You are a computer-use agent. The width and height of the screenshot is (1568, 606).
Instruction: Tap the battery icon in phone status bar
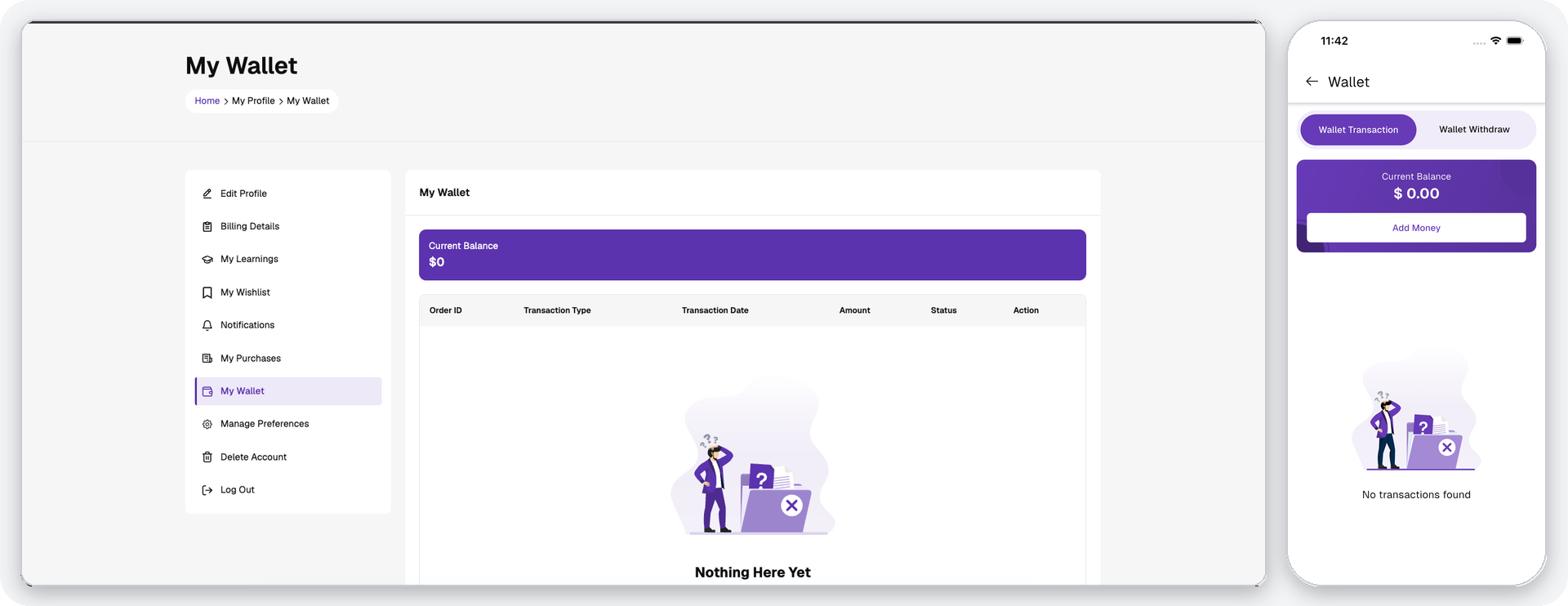(x=1515, y=40)
